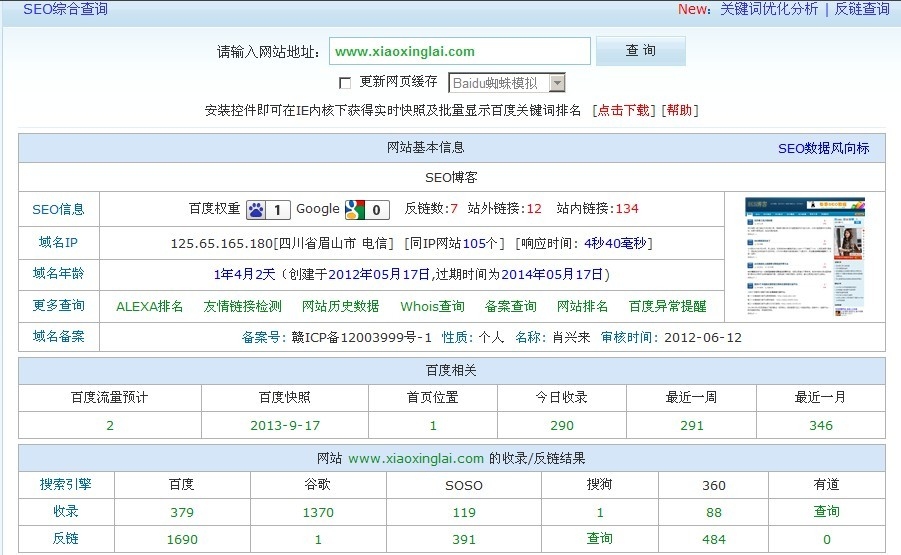Click ICP number 赣ICP备12003999号-1
Image resolution: width=901 pixels, height=555 pixels.
pyautogui.click(x=361, y=337)
